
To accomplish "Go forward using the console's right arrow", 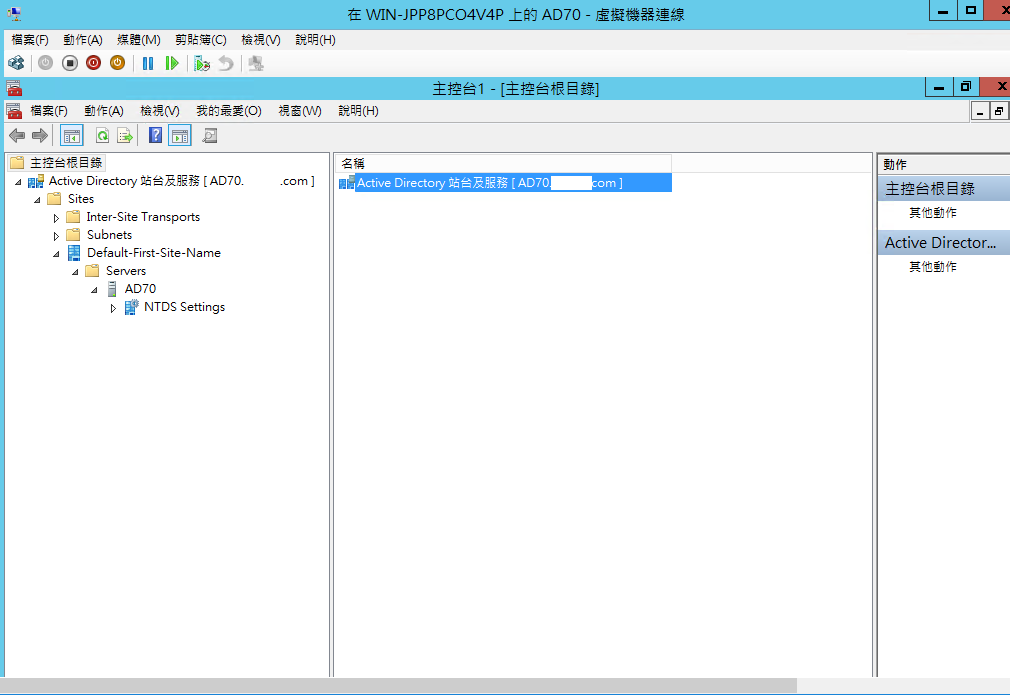I will coord(40,136).
